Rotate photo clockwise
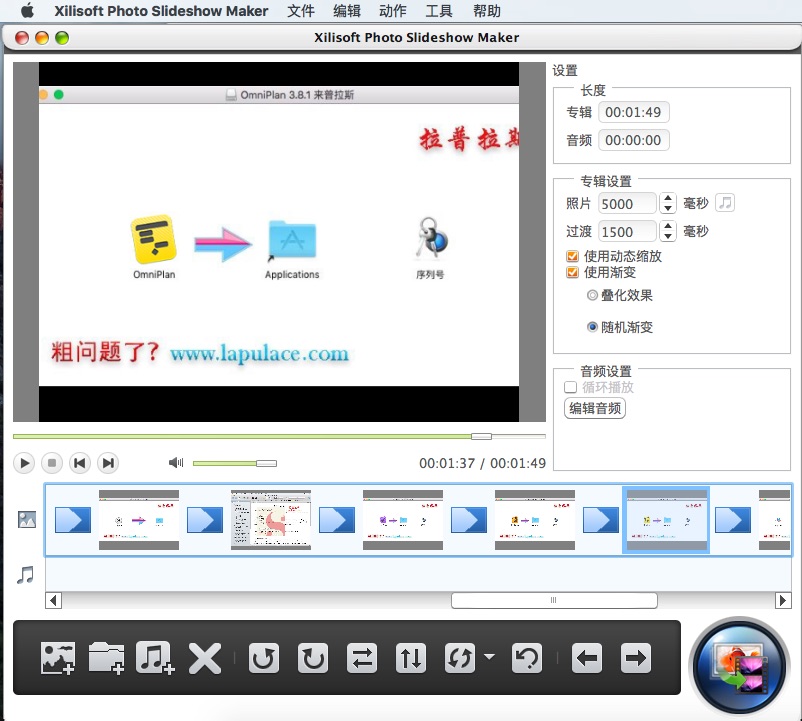The image size is (802, 721). [313, 658]
